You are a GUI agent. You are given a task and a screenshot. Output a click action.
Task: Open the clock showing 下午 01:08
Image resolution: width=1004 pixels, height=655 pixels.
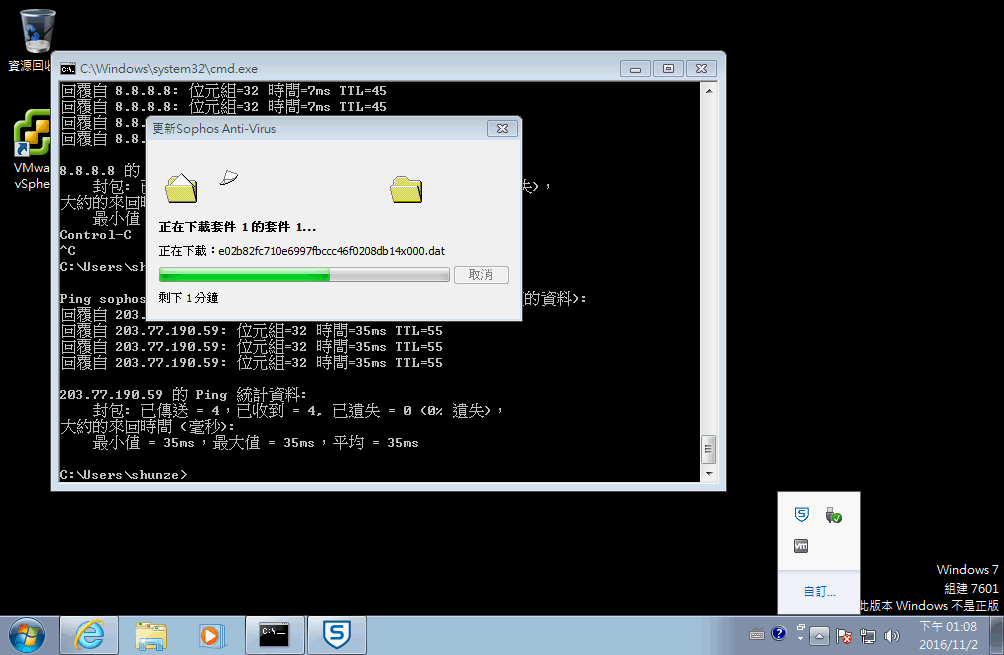[948, 635]
